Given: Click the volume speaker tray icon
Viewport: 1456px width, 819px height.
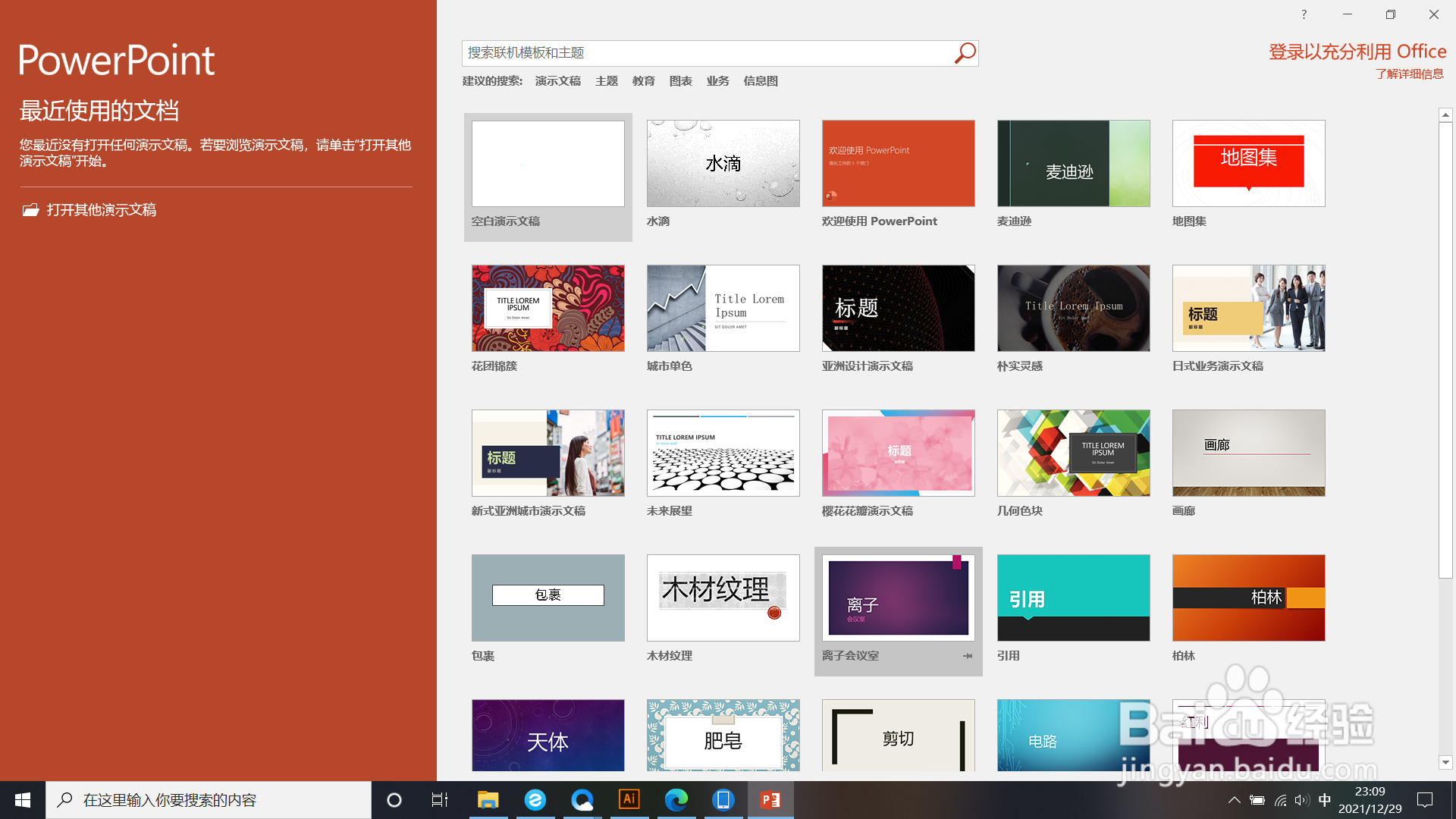Looking at the screenshot, I should point(1302,800).
